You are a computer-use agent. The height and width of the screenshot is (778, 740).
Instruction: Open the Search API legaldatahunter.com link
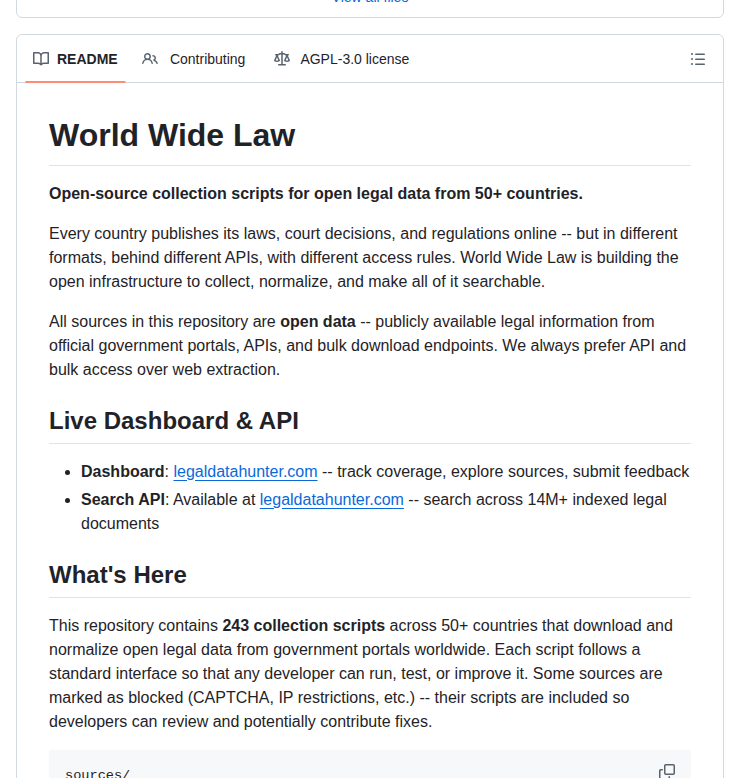click(x=332, y=500)
